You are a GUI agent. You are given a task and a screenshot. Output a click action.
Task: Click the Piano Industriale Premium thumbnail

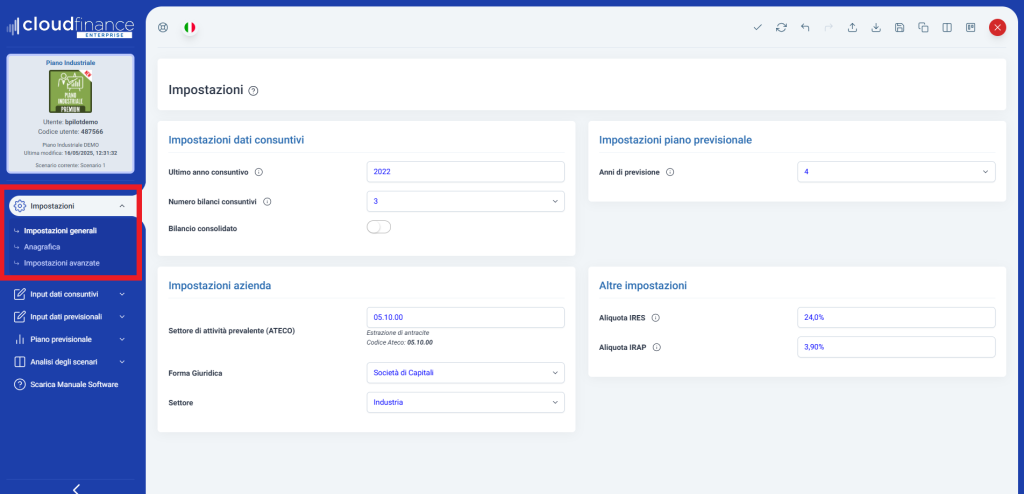pos(71,91)
